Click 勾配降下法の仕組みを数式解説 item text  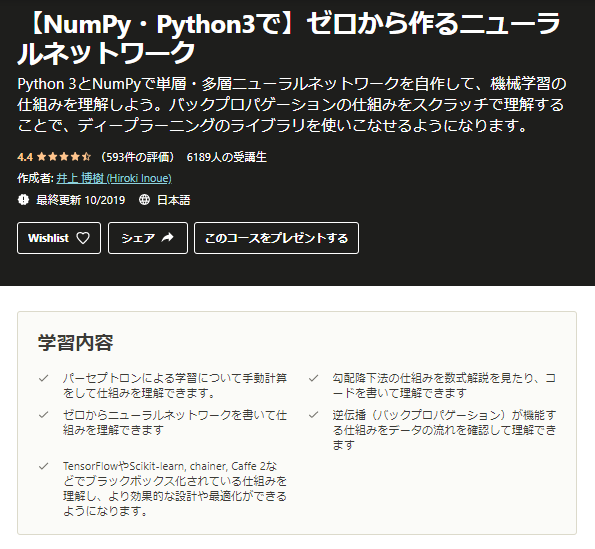point(444,385)
